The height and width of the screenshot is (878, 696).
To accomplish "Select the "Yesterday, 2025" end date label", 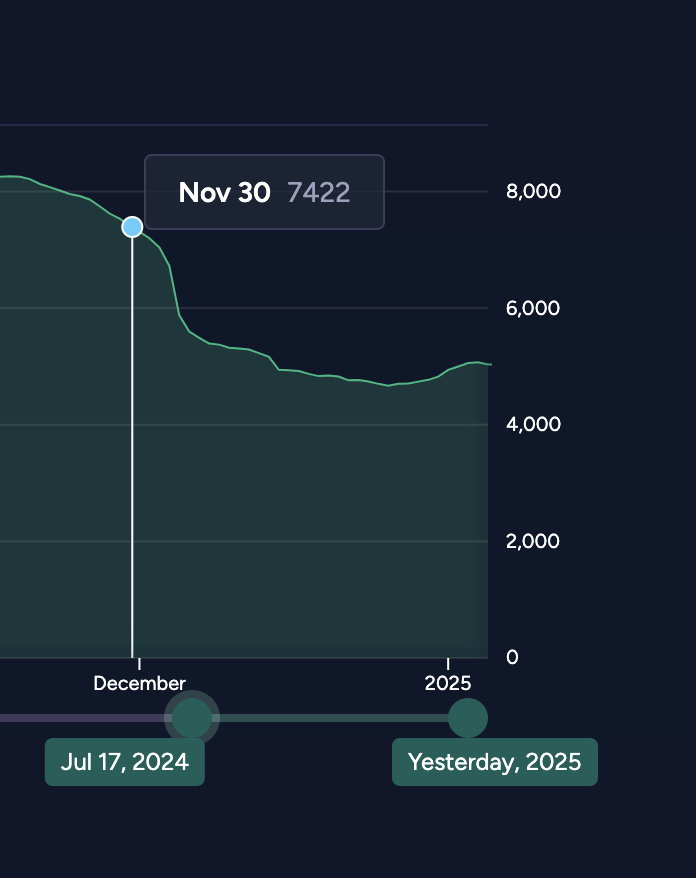I will tap(494, 762).
